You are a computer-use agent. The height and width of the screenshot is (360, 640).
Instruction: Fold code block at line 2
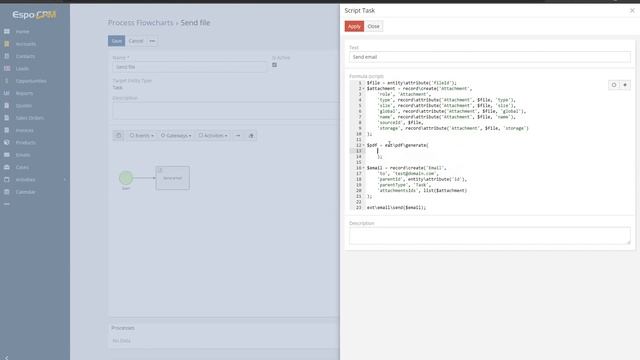[x=363, y=89]
